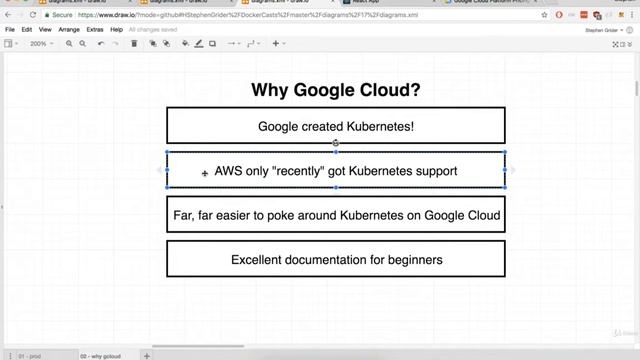This screenshot has width=640, height=360.
Task: Open Chrome's three-dot menu
Action: pos(632,15)
